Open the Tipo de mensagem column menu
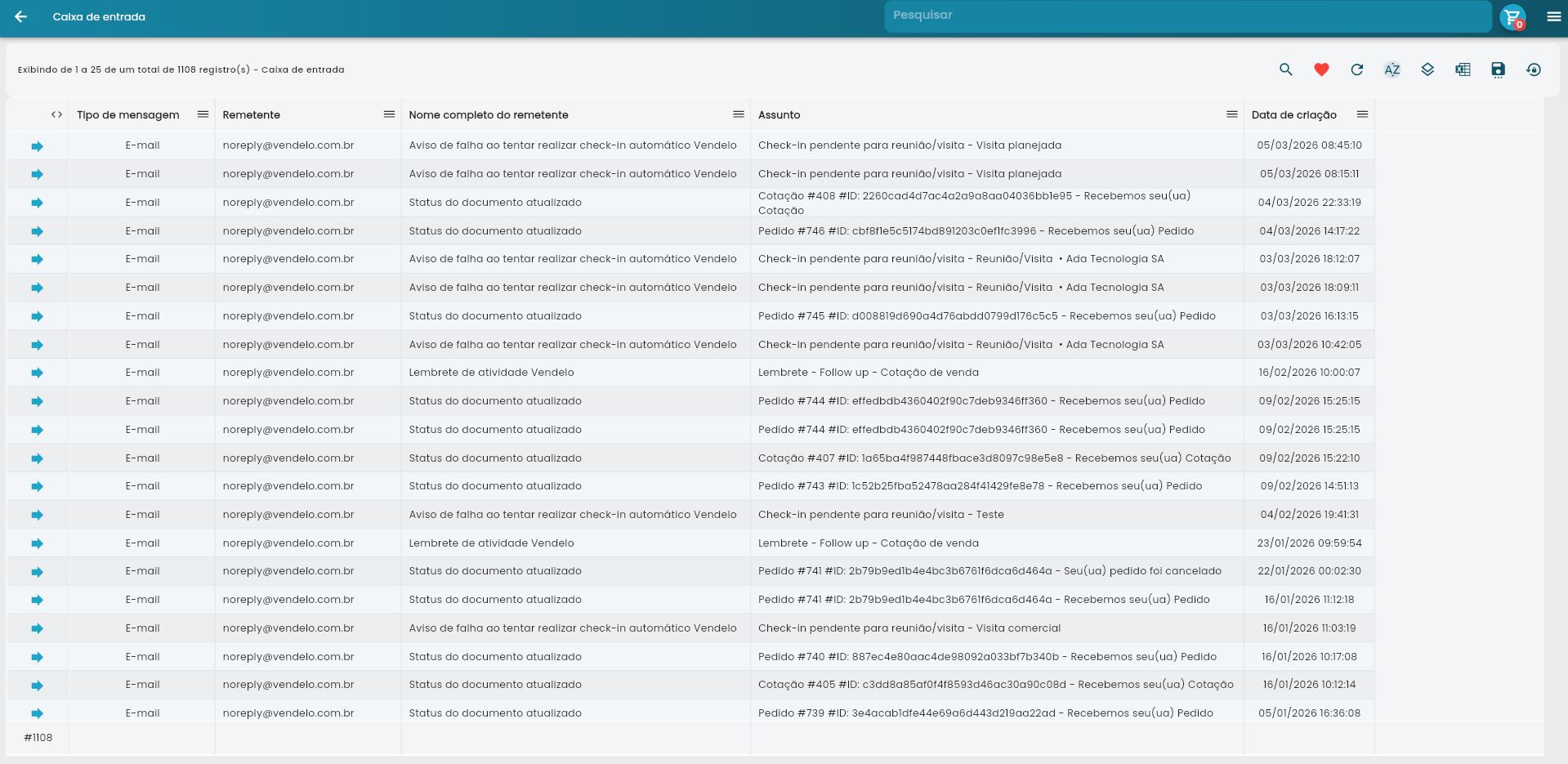Screen dimensions: 1568x764 (x=202, y=114)
